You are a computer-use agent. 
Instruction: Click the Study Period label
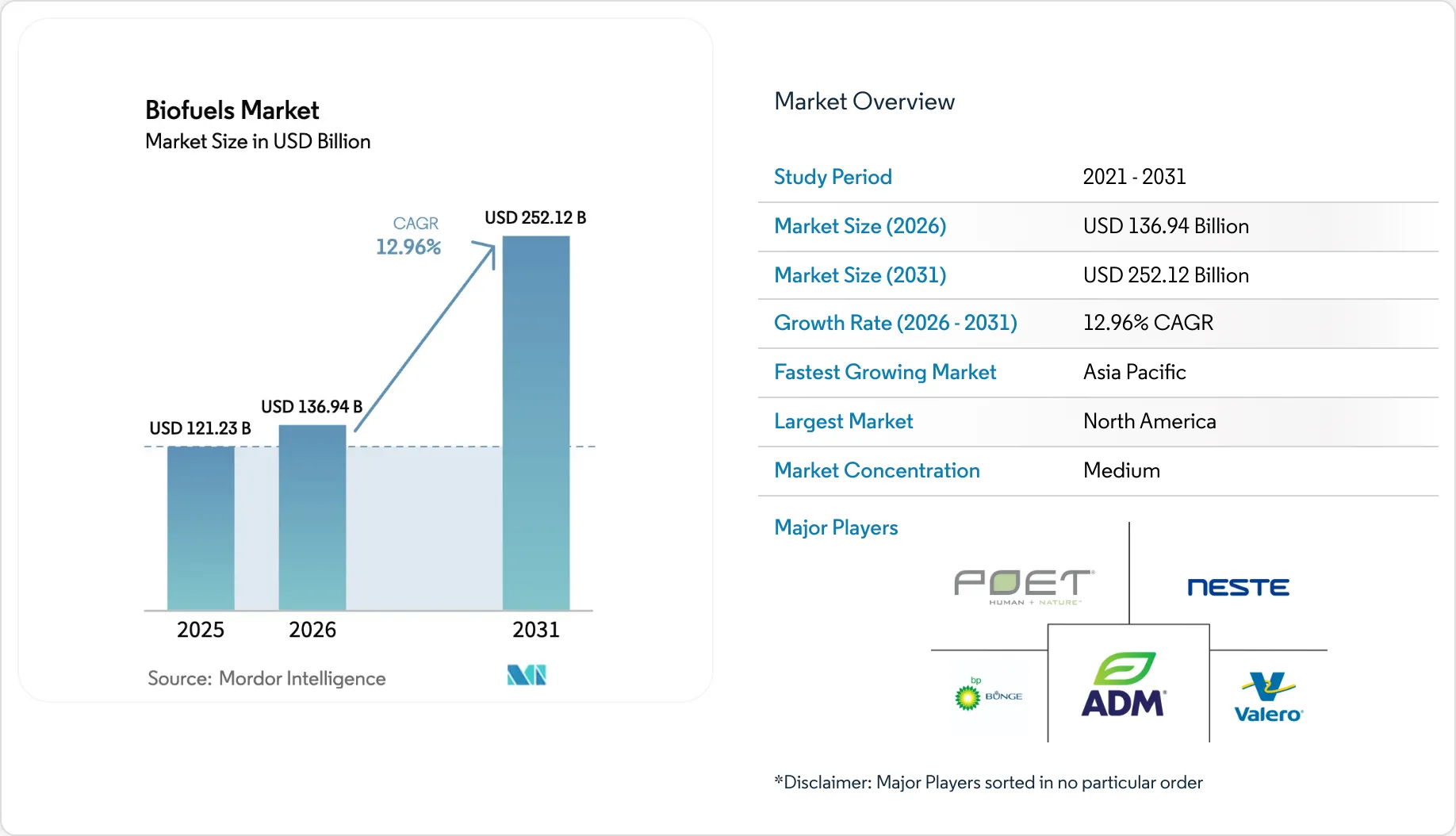tap(833, 177)
